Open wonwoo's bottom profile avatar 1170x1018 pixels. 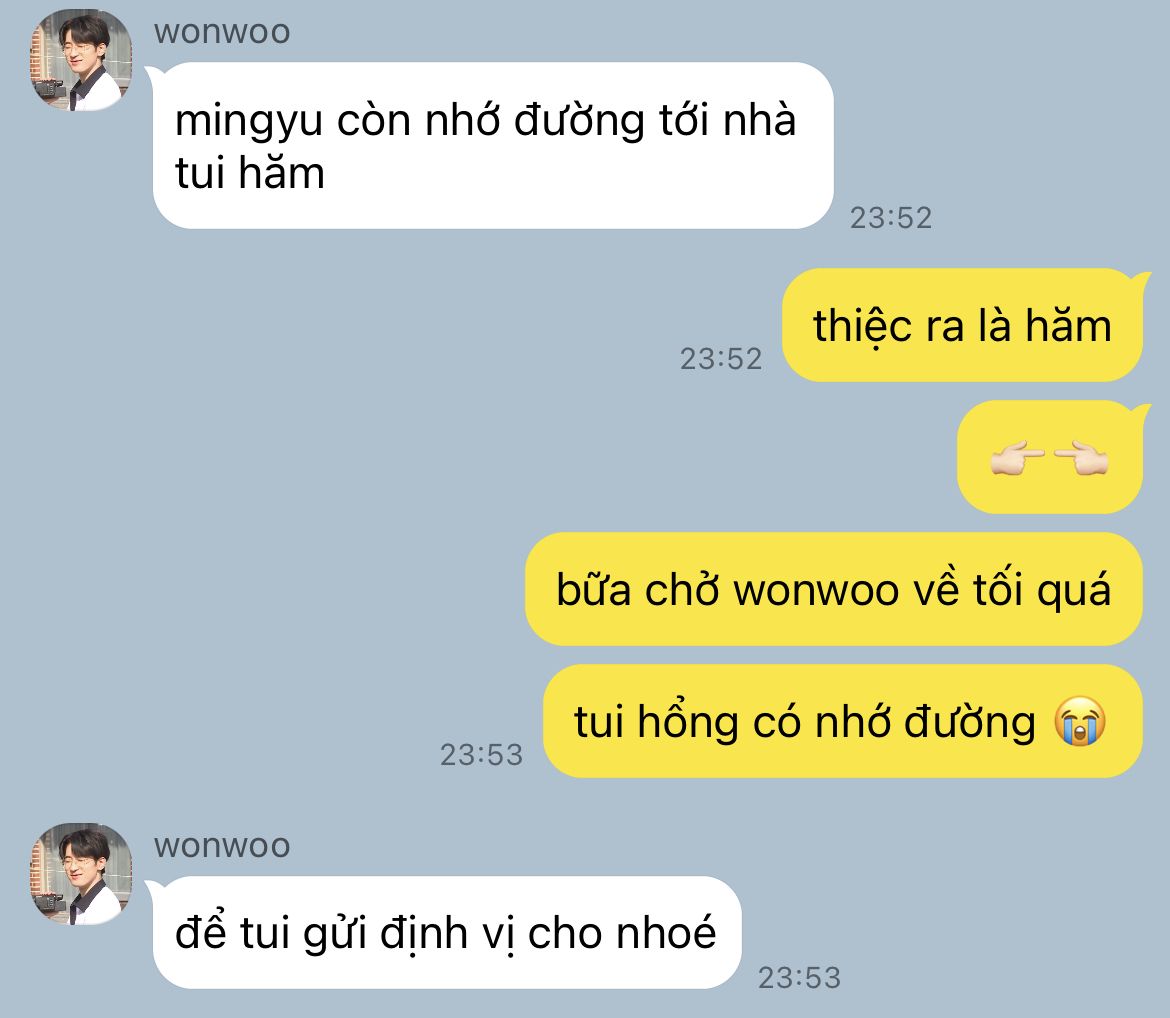click(81, 874)
